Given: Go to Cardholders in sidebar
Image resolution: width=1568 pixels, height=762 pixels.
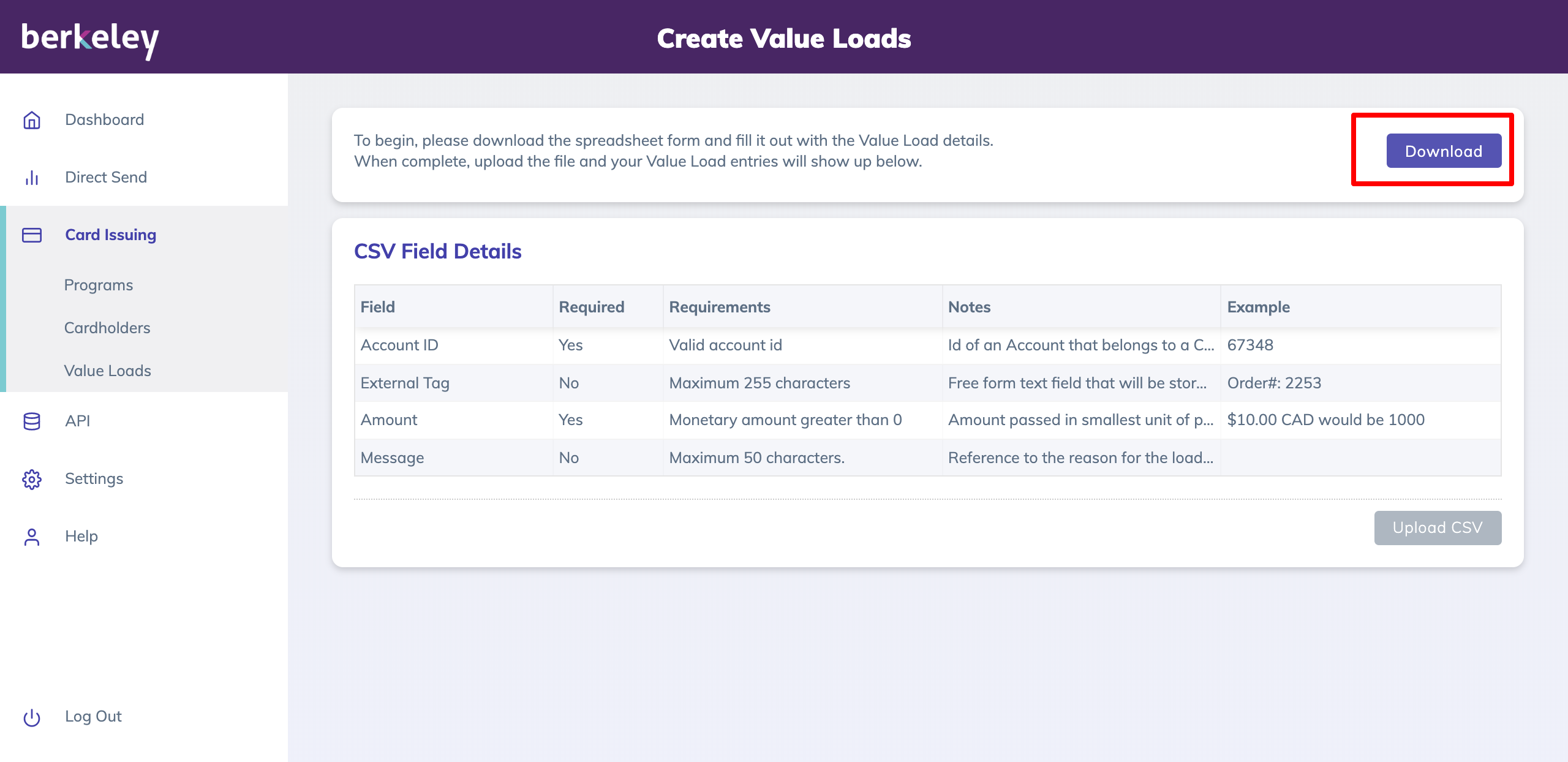Looking at the screenshot, I should pyautogui.click(x=107, y=328).
